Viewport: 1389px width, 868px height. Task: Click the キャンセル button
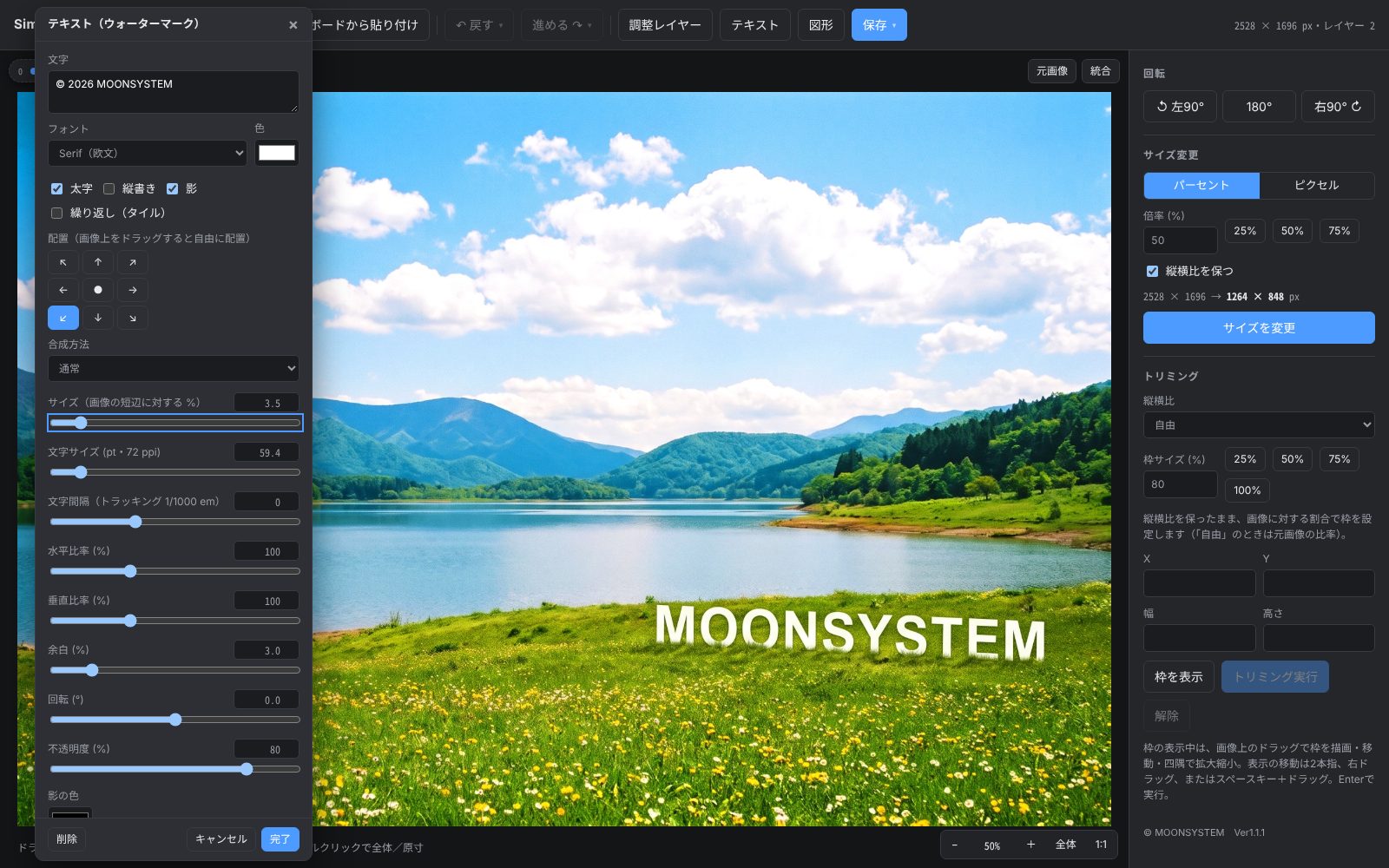coord(221,839)
